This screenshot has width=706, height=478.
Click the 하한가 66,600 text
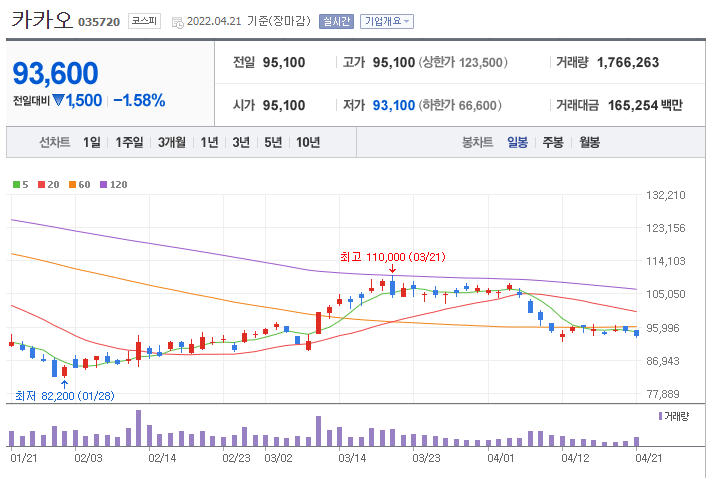pos(460,105)
